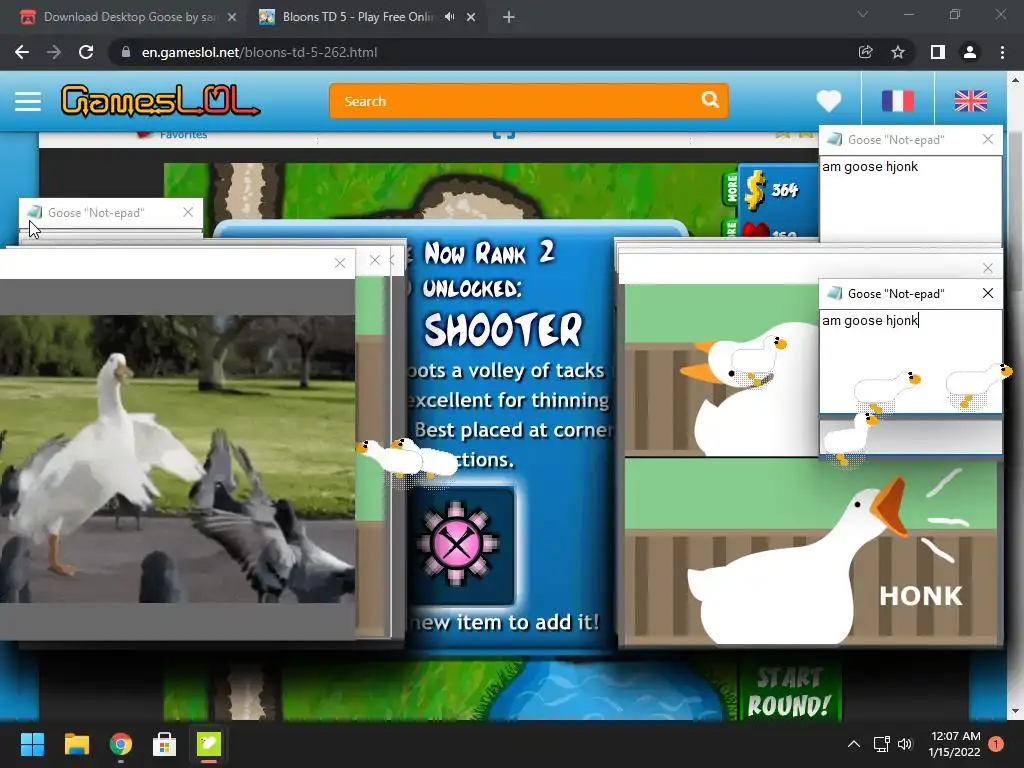Click the Favorites link above the game
This screenshot has height=768, width=1024.
click(184, 135)
